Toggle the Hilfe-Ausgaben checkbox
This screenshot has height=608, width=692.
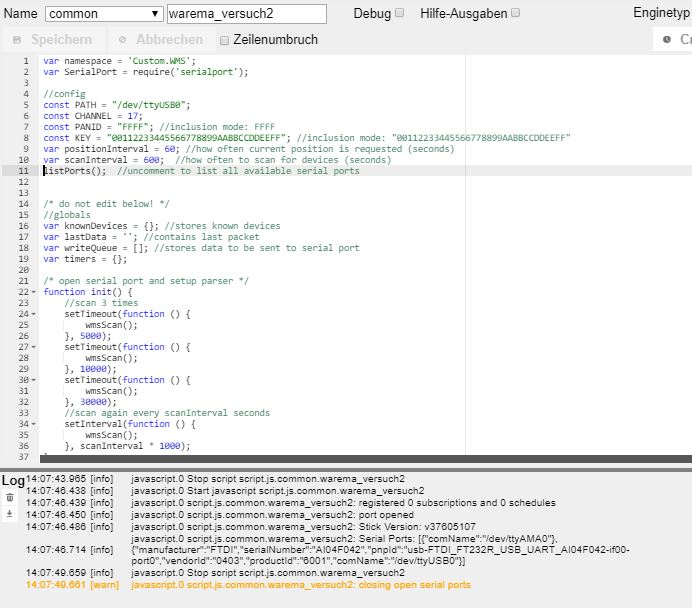pyautogui.click(x=515, y=13)
